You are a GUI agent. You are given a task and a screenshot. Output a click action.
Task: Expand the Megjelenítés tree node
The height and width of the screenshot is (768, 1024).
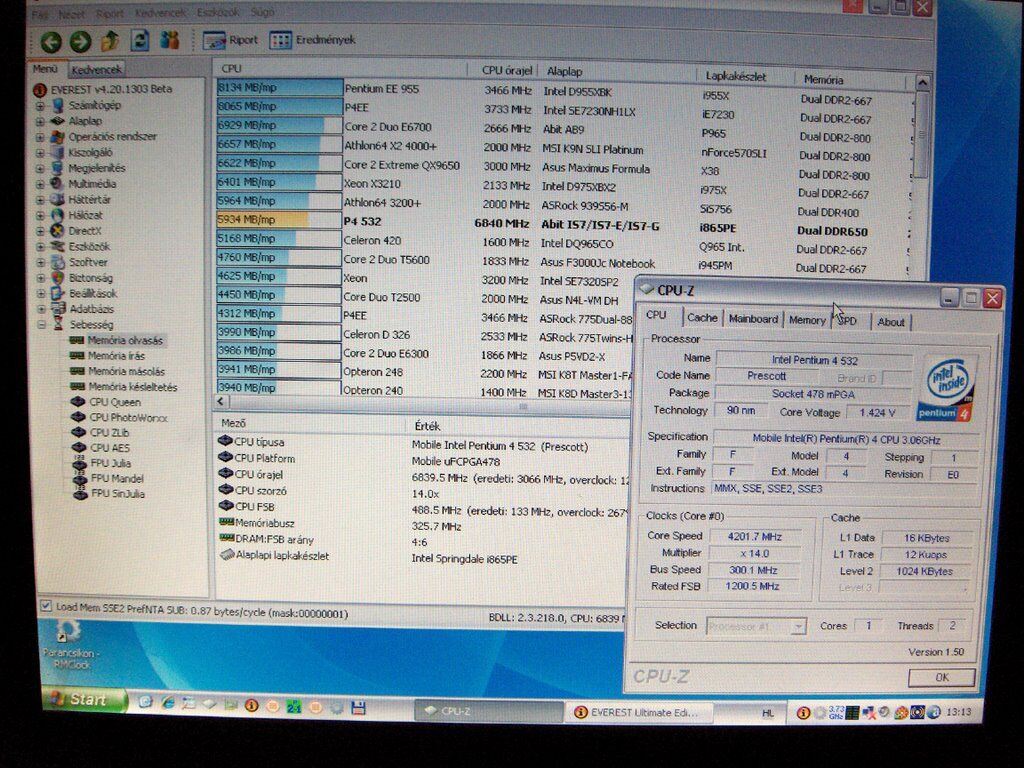coord(40,168)
